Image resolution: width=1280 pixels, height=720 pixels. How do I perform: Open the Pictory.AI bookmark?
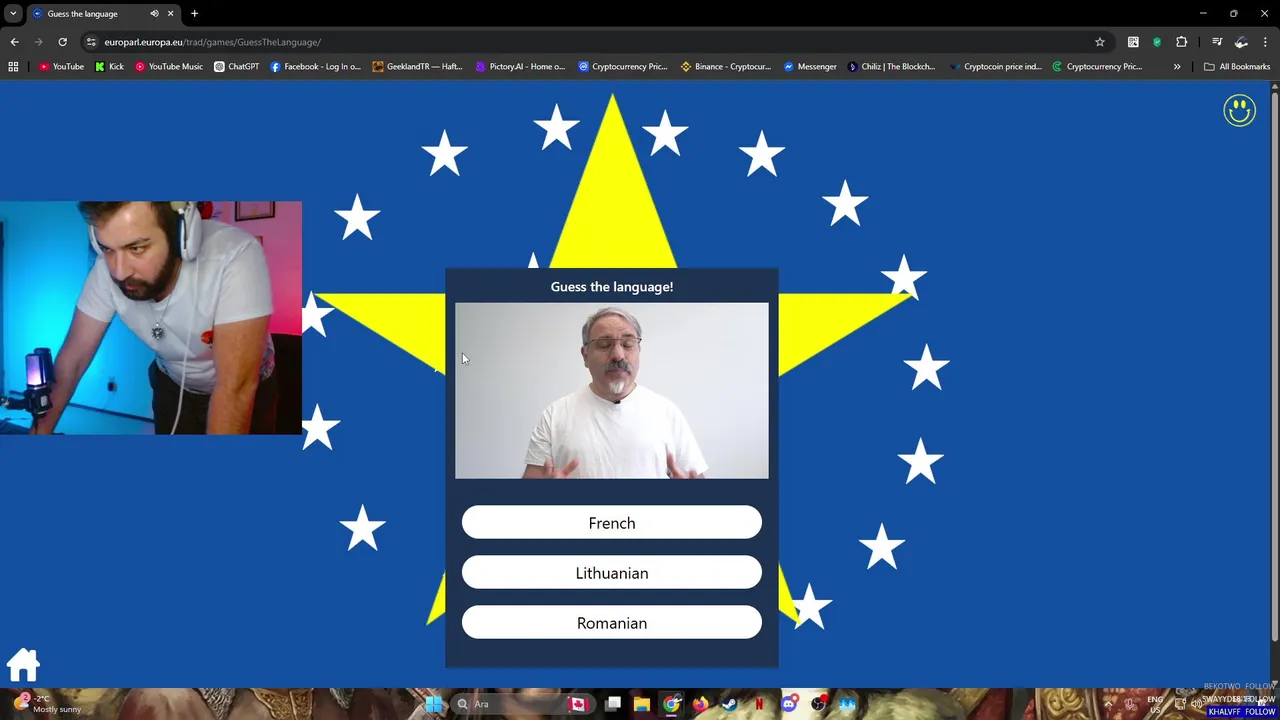[520, 66]
